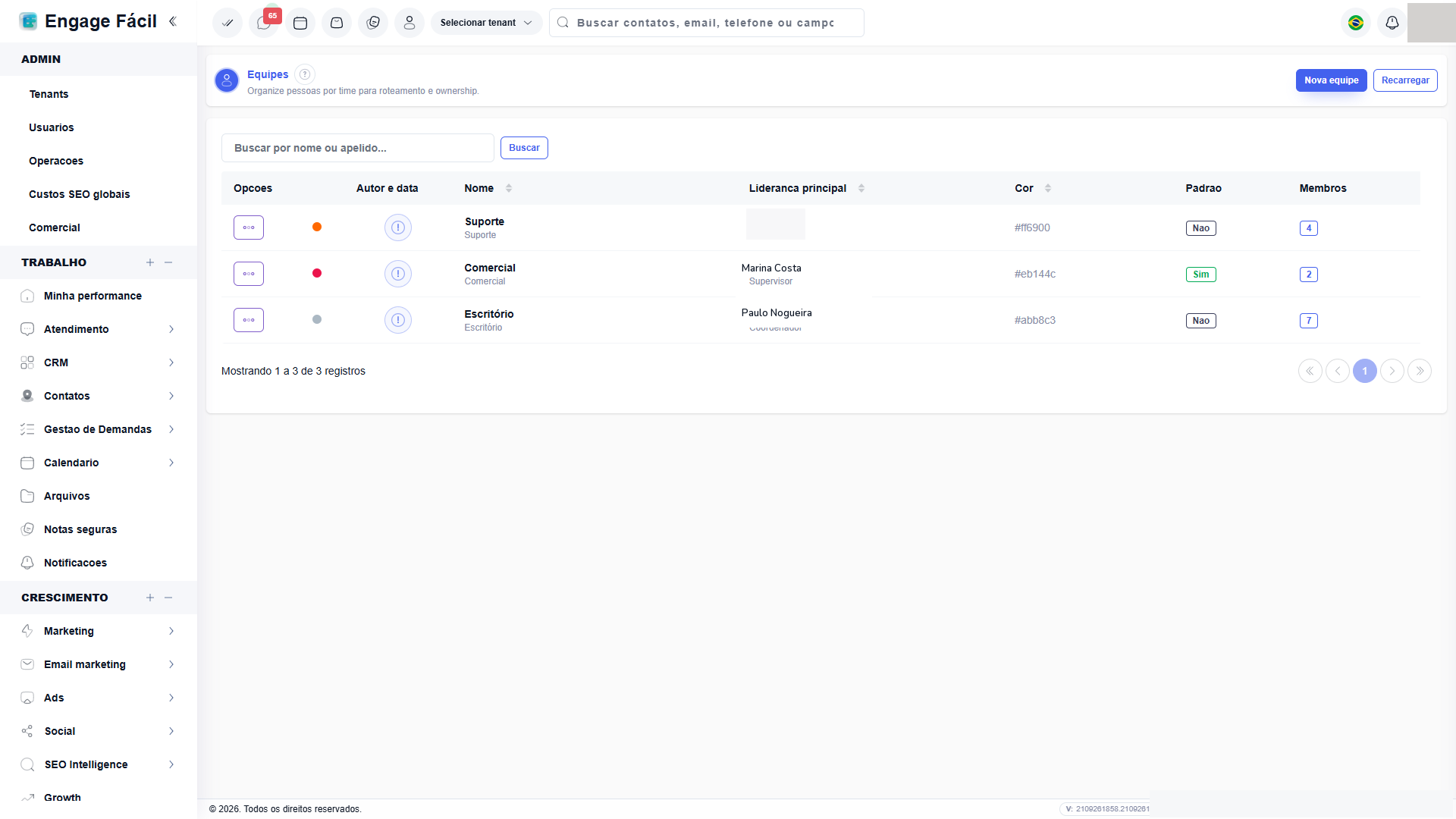The height and width of the screenshot is (819, 1456).
Task: Click the Sim default badge for Comercial
Action: pyautogui.click(x=1201, y=275)
